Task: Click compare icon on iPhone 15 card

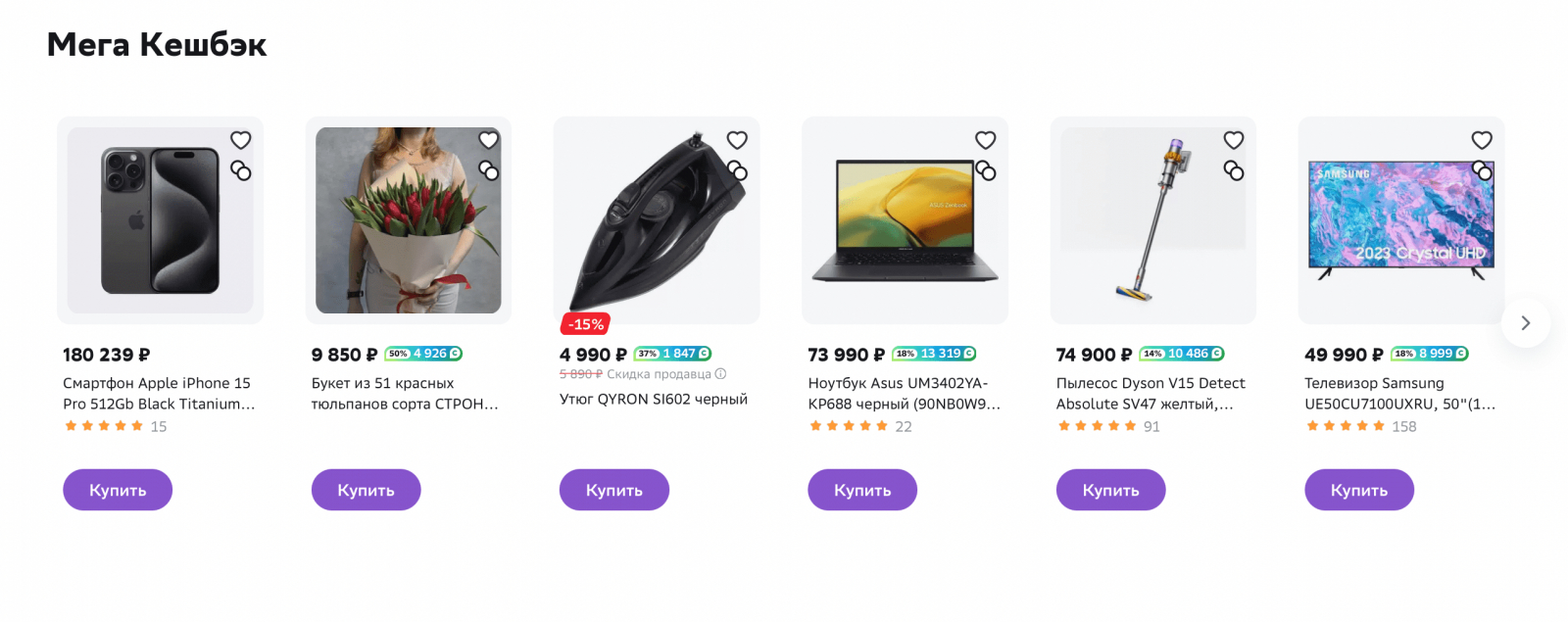Action: [241, 171]
